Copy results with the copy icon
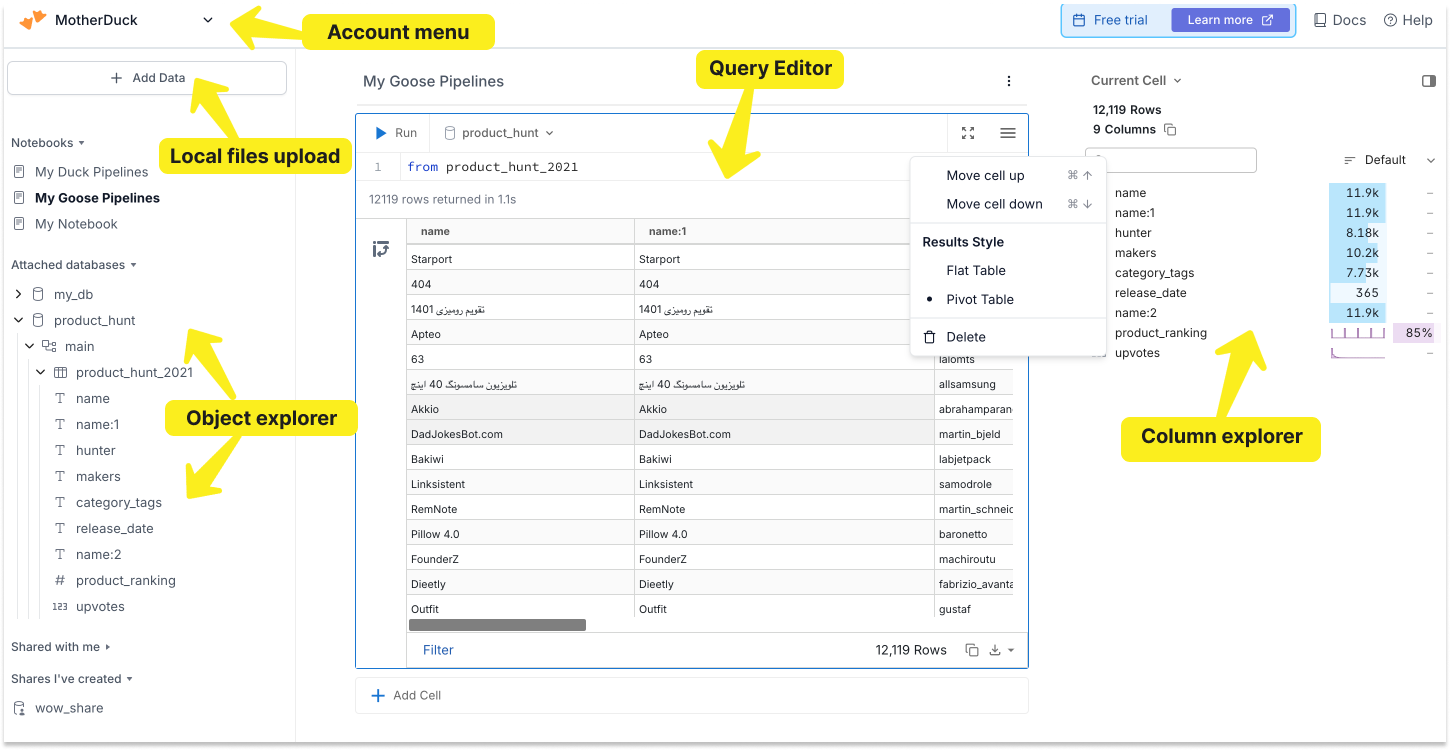1450x750 pixels. tap(972, 650)
